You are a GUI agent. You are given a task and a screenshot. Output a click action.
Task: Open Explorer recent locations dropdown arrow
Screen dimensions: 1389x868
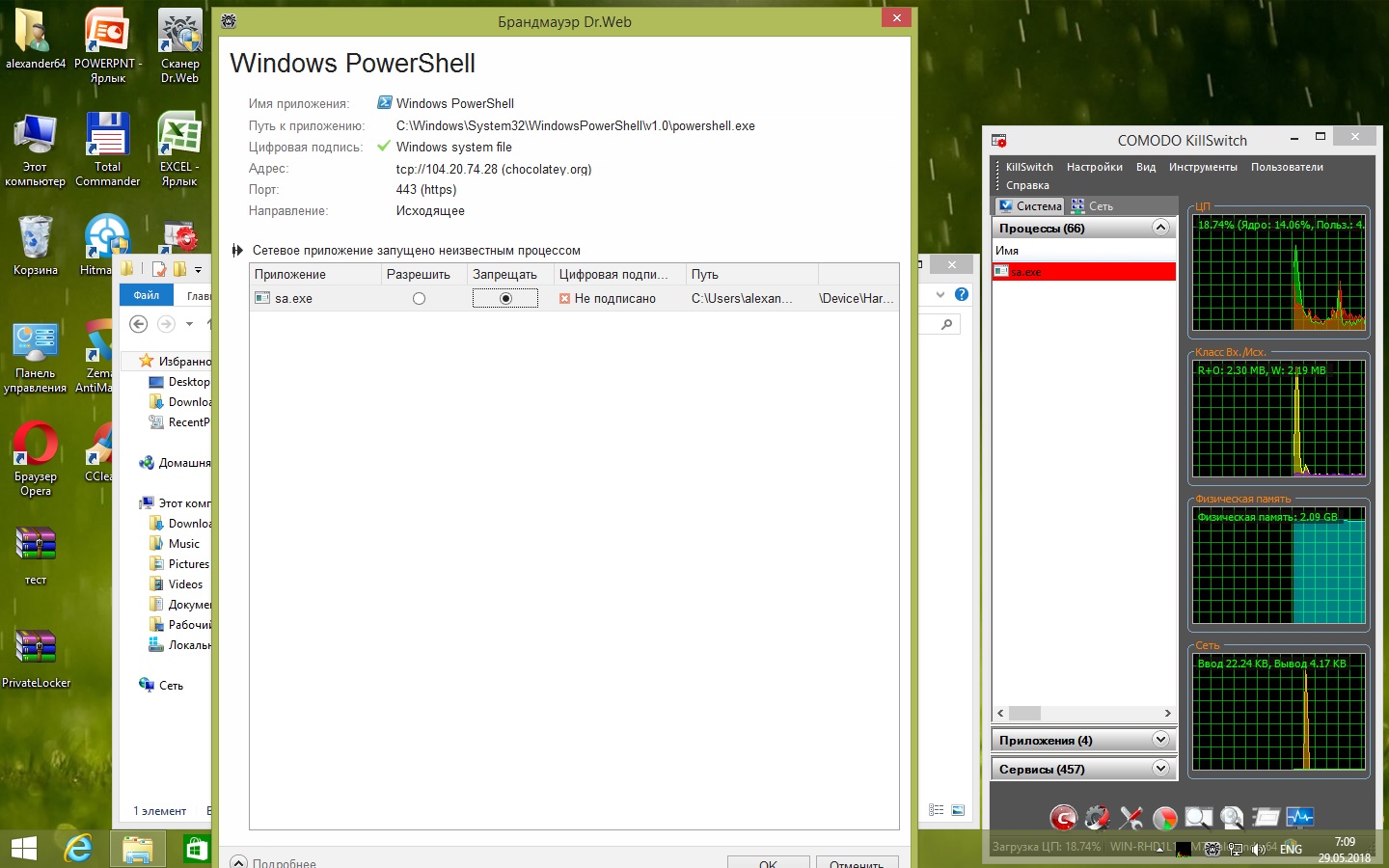189,324
